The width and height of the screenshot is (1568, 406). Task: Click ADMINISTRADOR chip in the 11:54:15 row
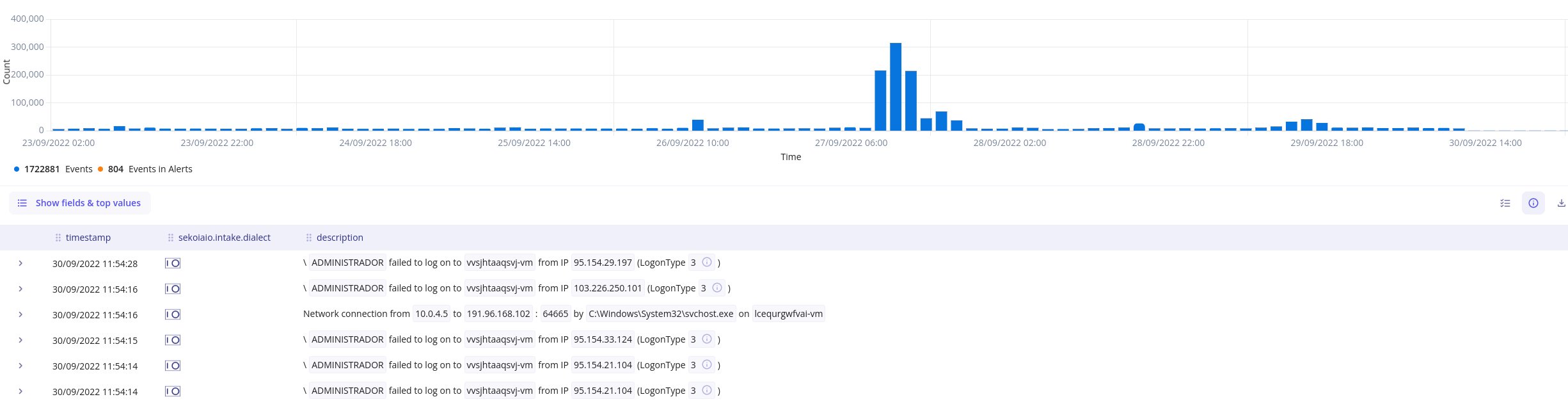(x=347, y=339)
